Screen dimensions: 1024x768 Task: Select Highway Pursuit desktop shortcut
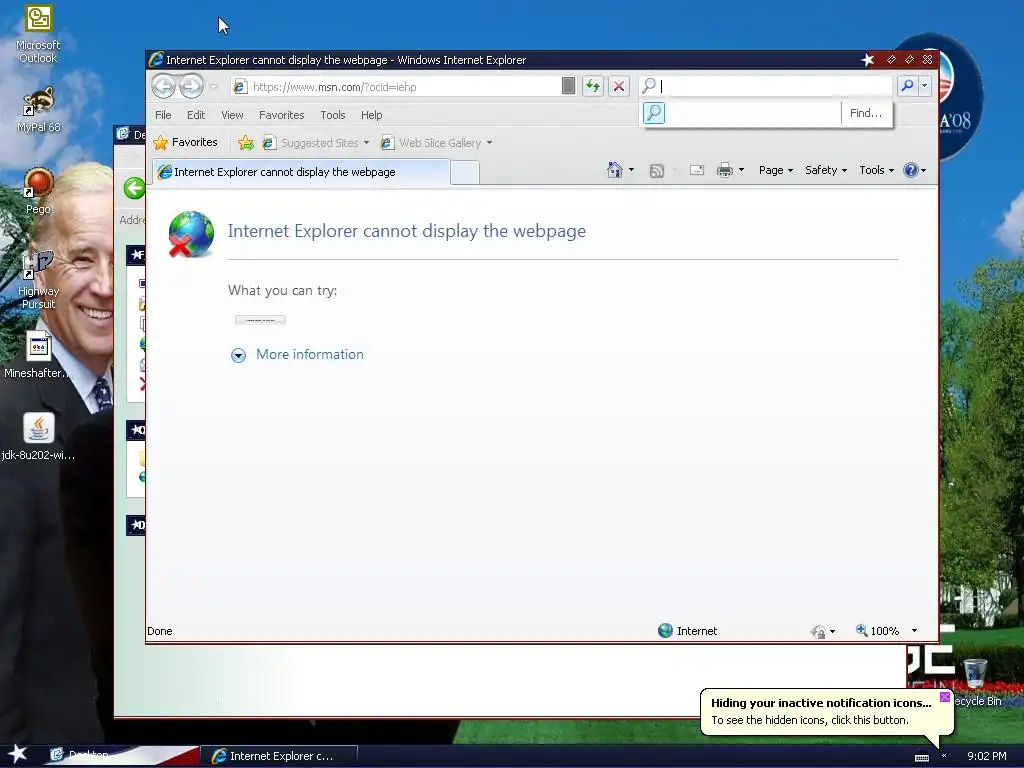[38, 280]
